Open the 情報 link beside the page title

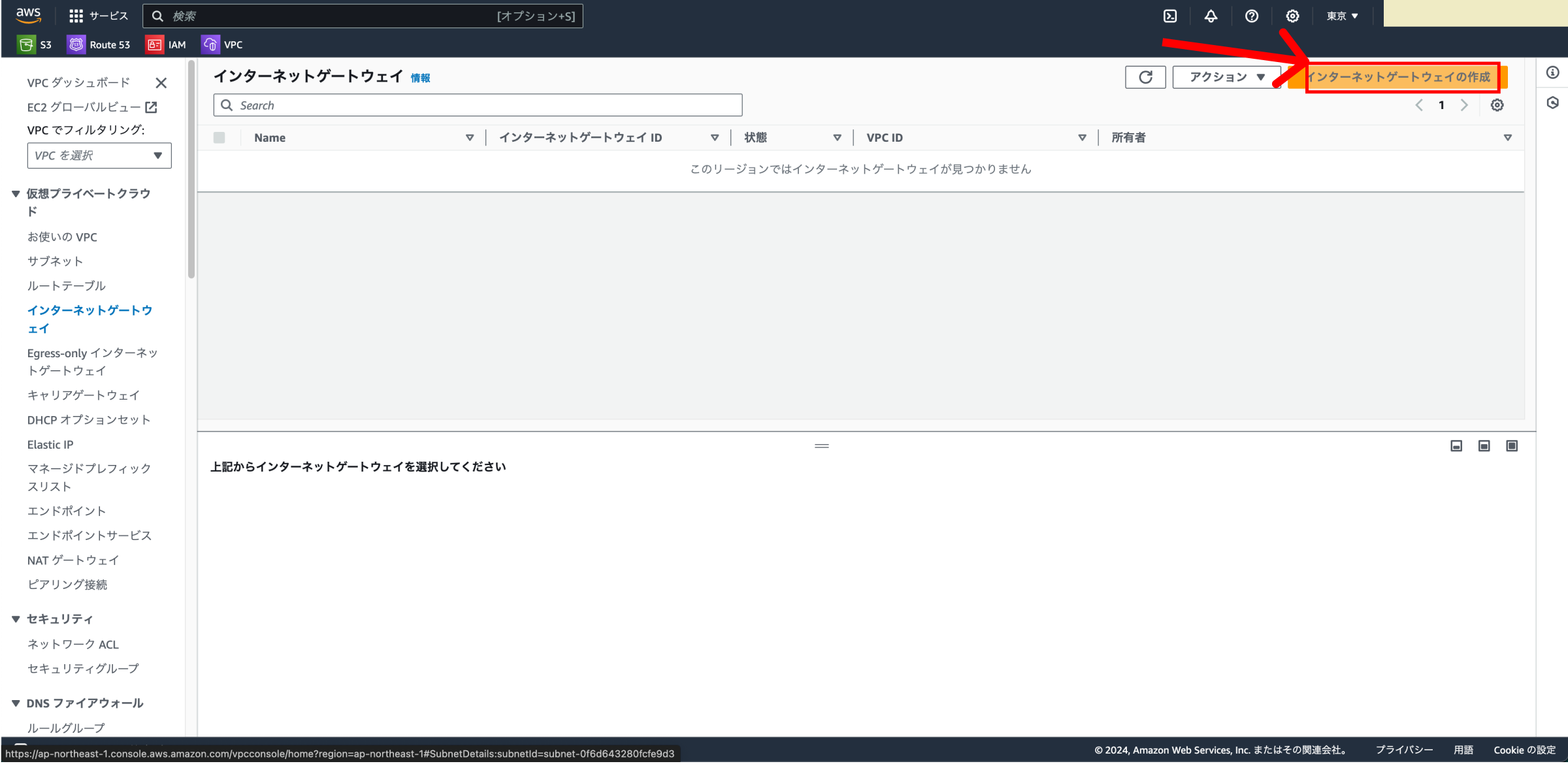[x=420, y=77]
